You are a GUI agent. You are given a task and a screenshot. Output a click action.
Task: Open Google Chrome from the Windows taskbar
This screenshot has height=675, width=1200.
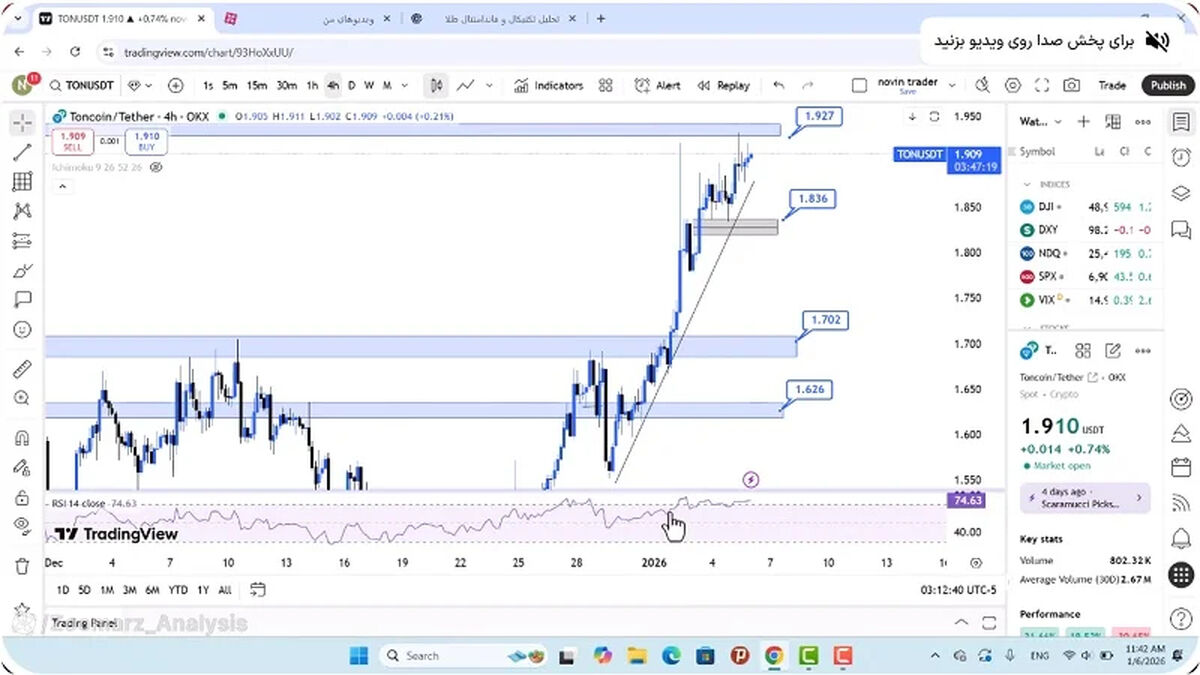[773, 656]
